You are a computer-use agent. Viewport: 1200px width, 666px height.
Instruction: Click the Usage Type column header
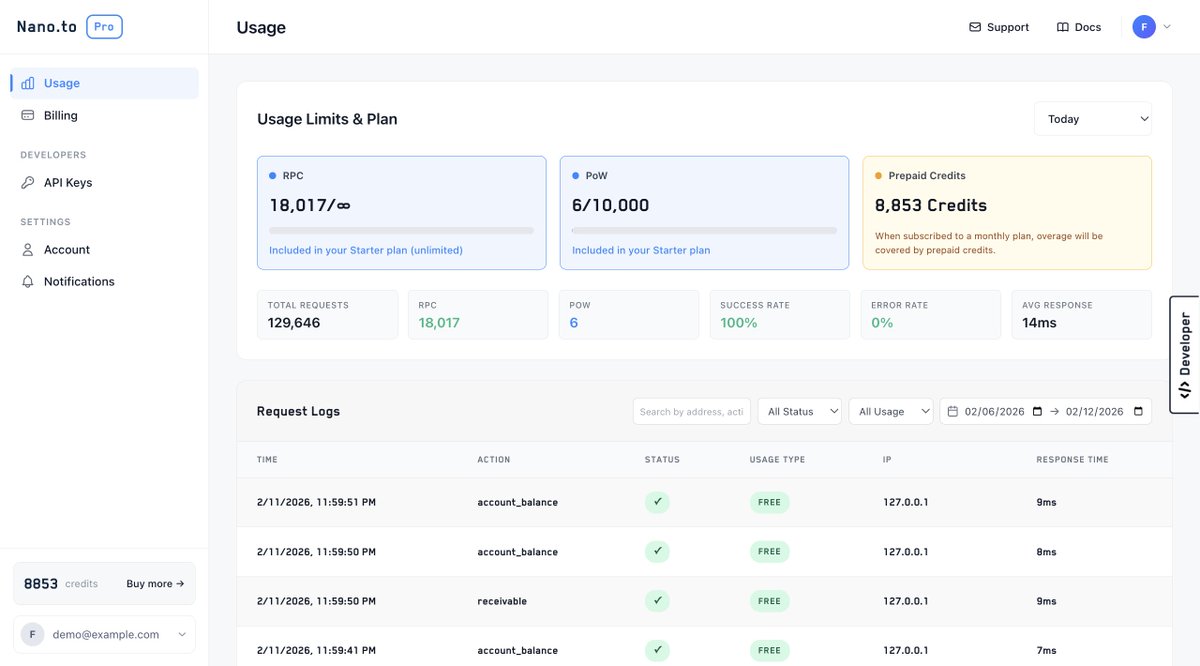pos(777,460)
